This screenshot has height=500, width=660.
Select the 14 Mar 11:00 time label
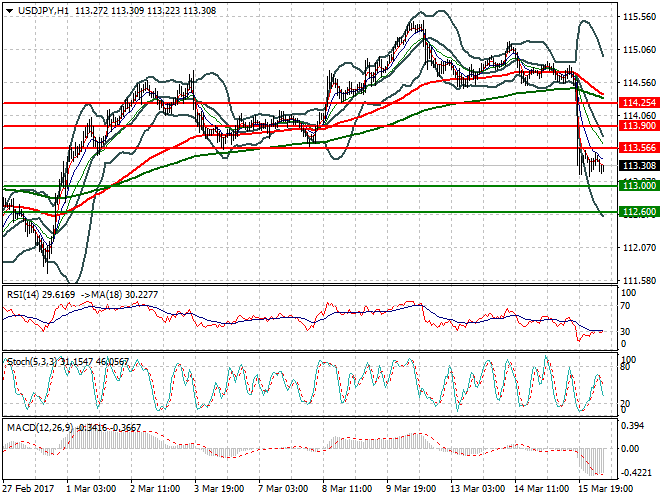542,489
